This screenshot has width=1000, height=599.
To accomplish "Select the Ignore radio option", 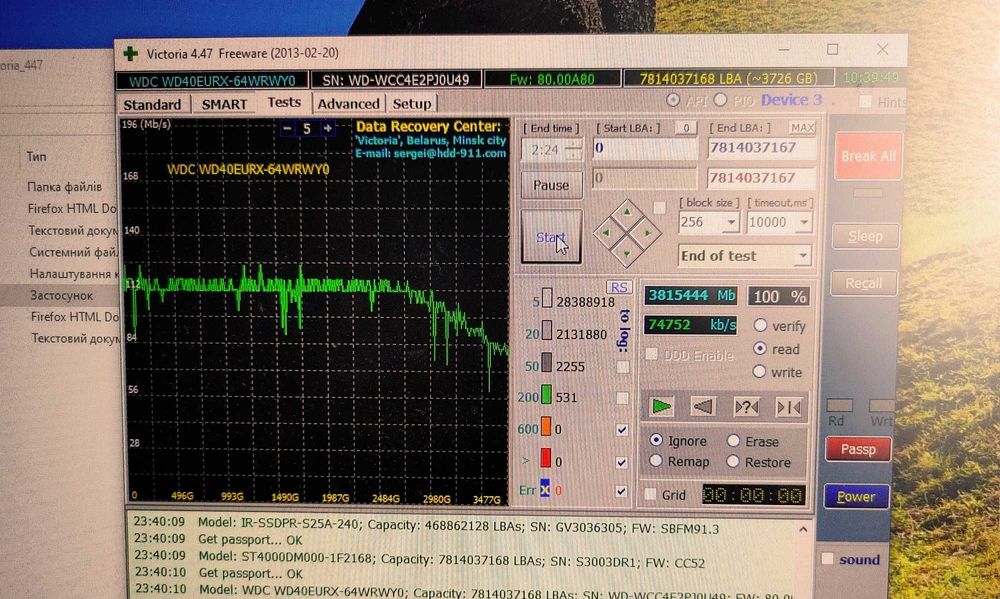I will [656, 440].
